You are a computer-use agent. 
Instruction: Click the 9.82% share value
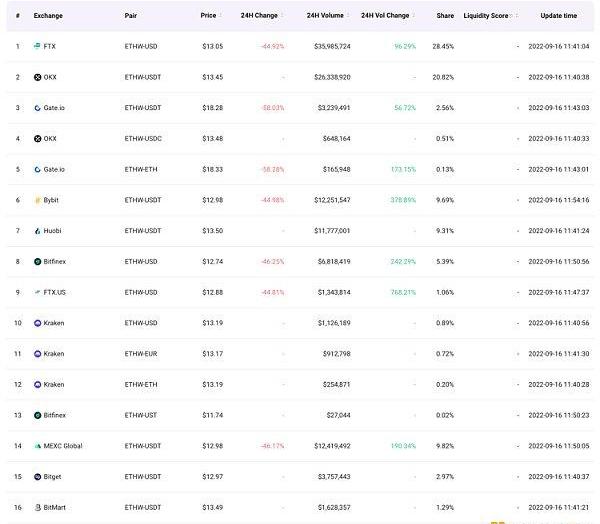pyautogui.click(x=445, y=446)
